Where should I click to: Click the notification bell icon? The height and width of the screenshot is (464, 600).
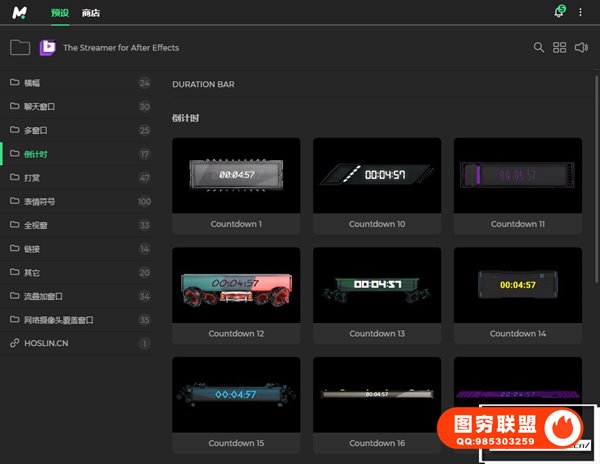[559, 12]
